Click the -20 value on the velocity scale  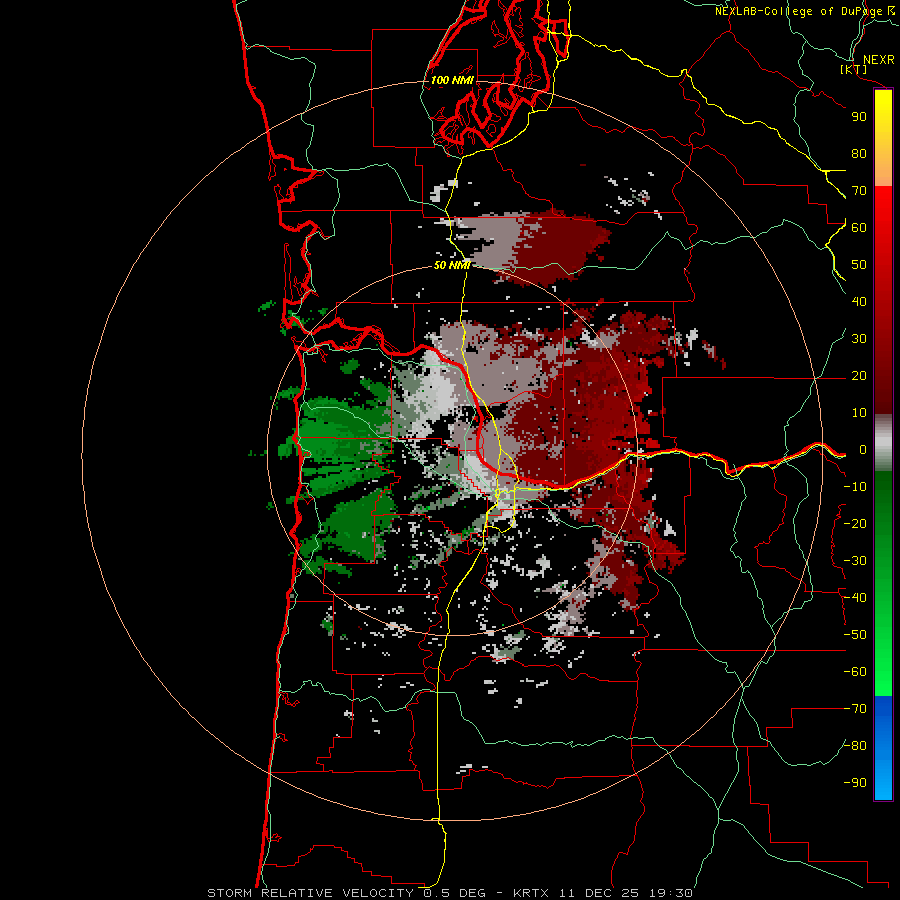pyautogui.click(x=855, y=524)
